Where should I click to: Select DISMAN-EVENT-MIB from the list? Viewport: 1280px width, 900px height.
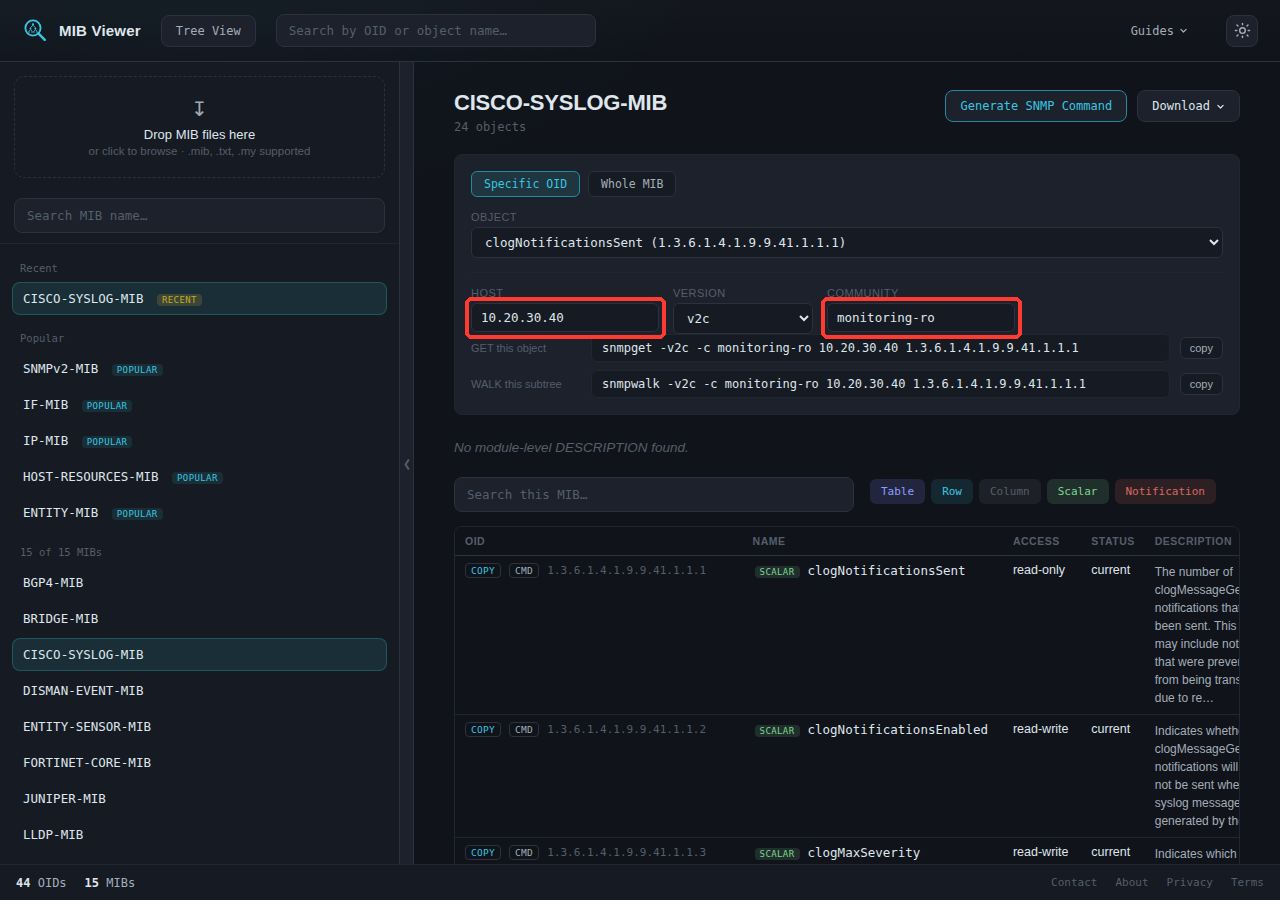point(199,691)
